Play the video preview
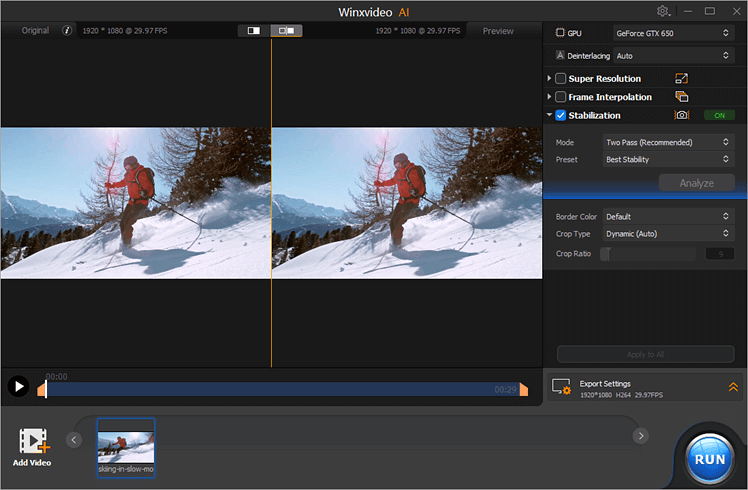This screenshot has width=748, height=490. tap(17, 386)
